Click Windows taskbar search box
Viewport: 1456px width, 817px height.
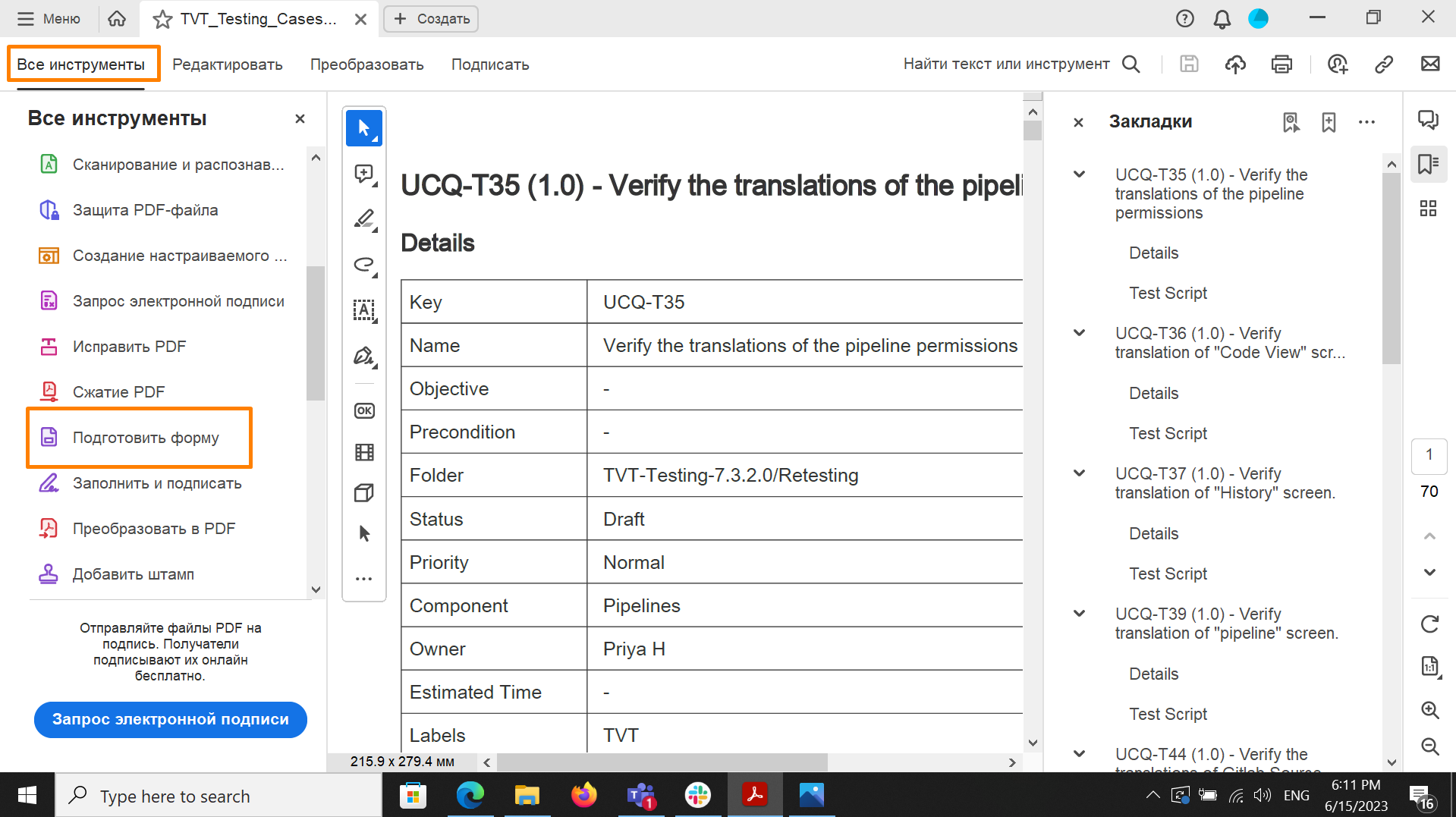click(x=219, y=796)
